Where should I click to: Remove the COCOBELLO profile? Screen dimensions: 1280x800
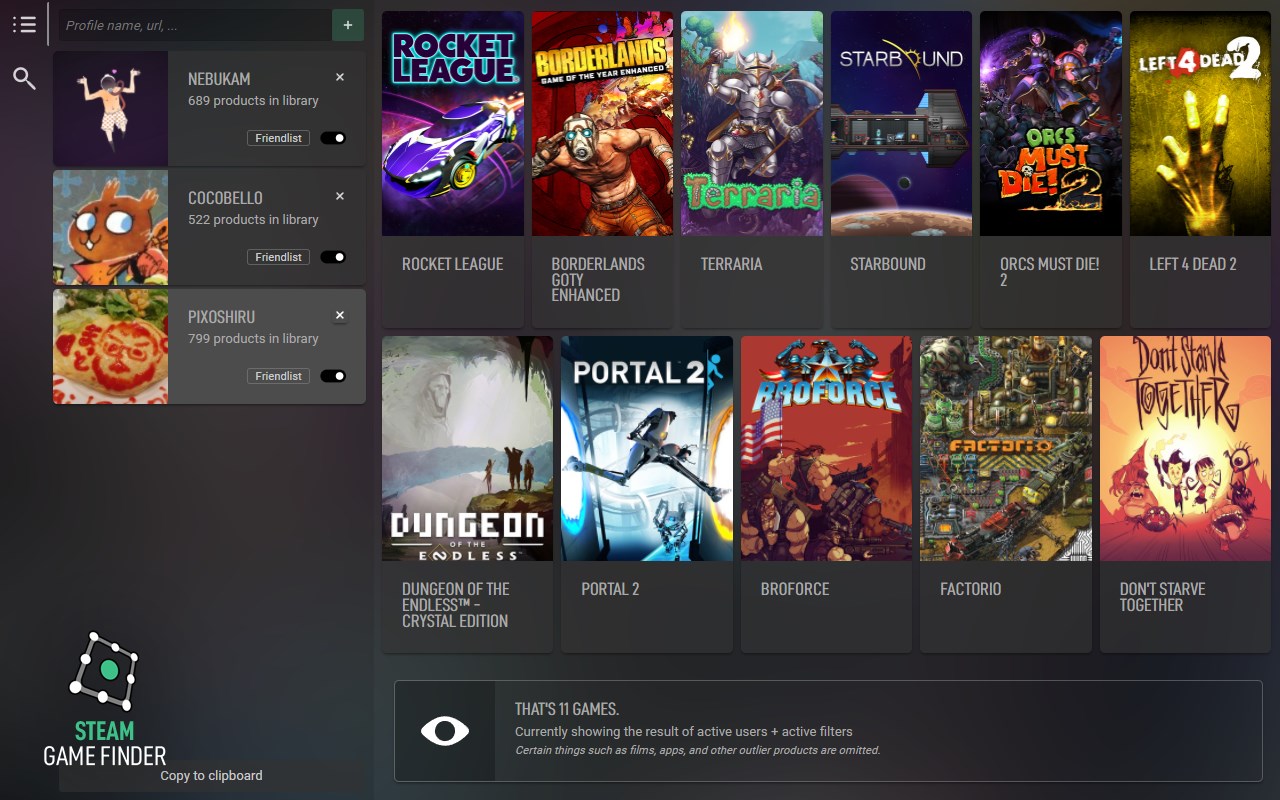click(340, 196)
